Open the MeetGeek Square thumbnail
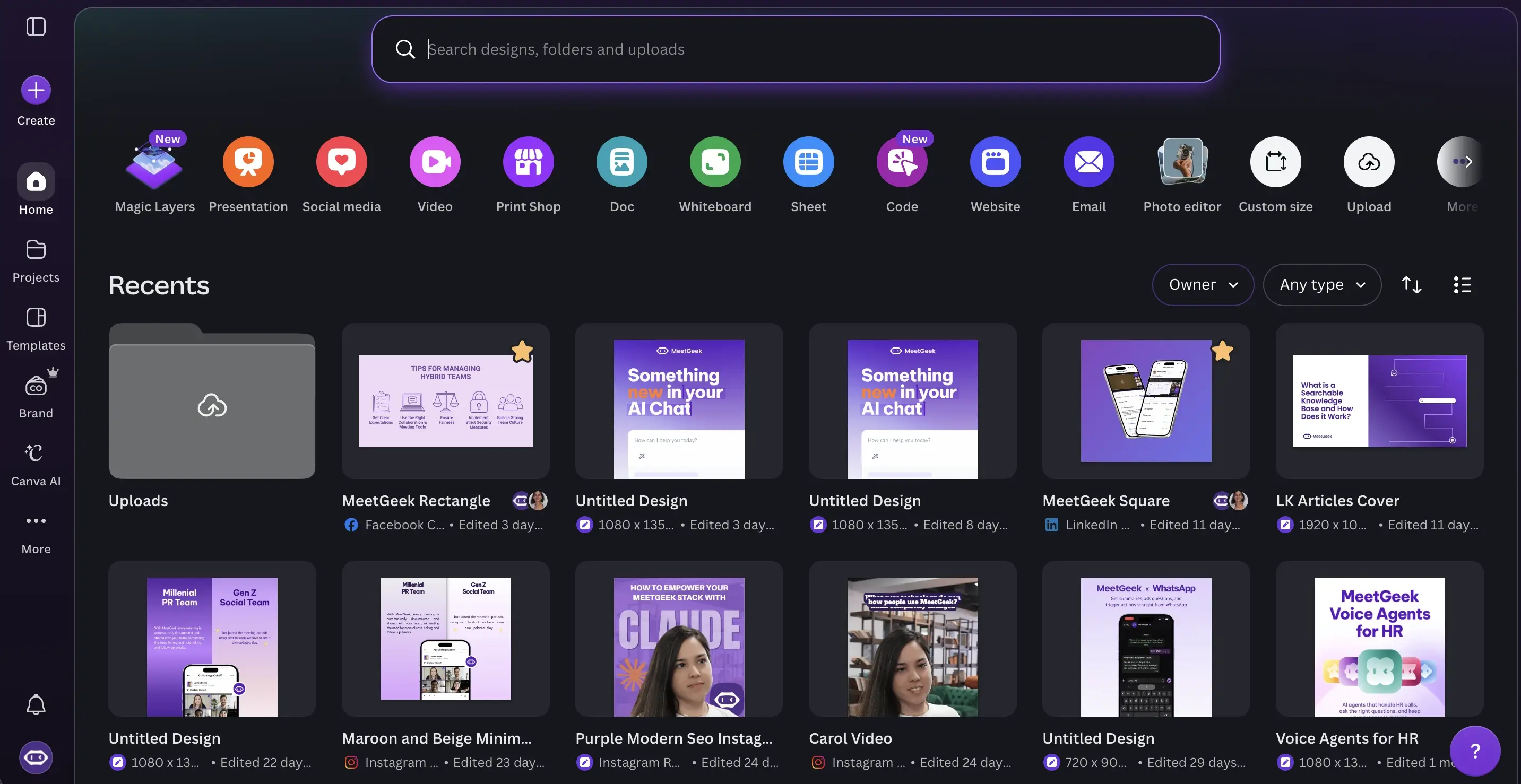1521x784 pixels. point(1145,401)
